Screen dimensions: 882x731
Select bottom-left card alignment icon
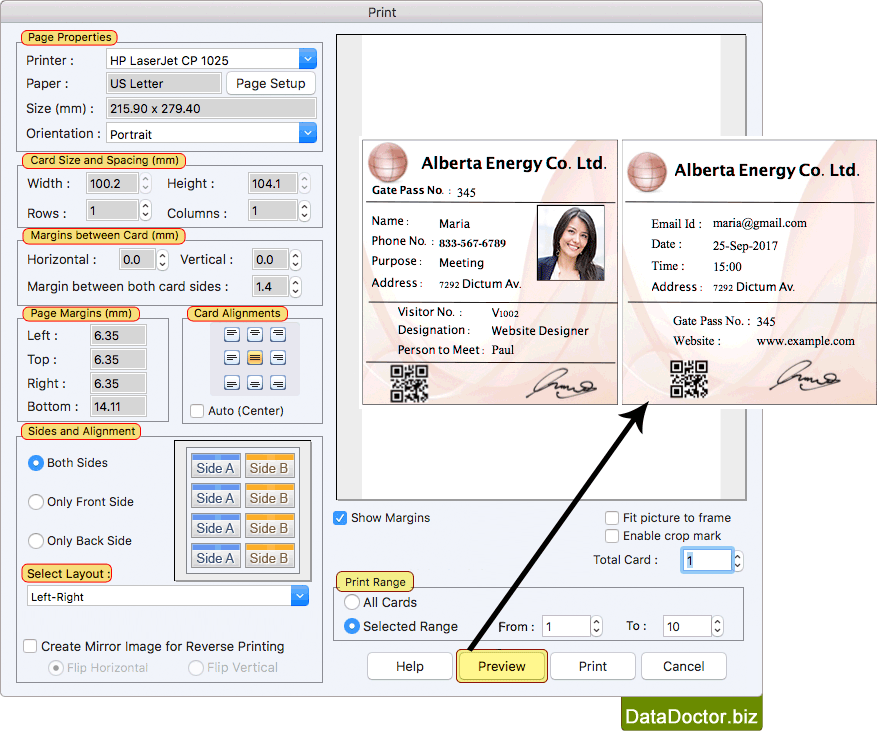(x=232, y=383)
